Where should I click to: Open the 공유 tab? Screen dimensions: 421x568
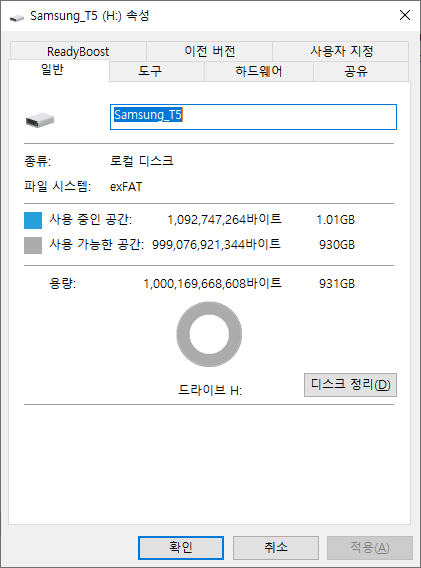coord(361,71)
